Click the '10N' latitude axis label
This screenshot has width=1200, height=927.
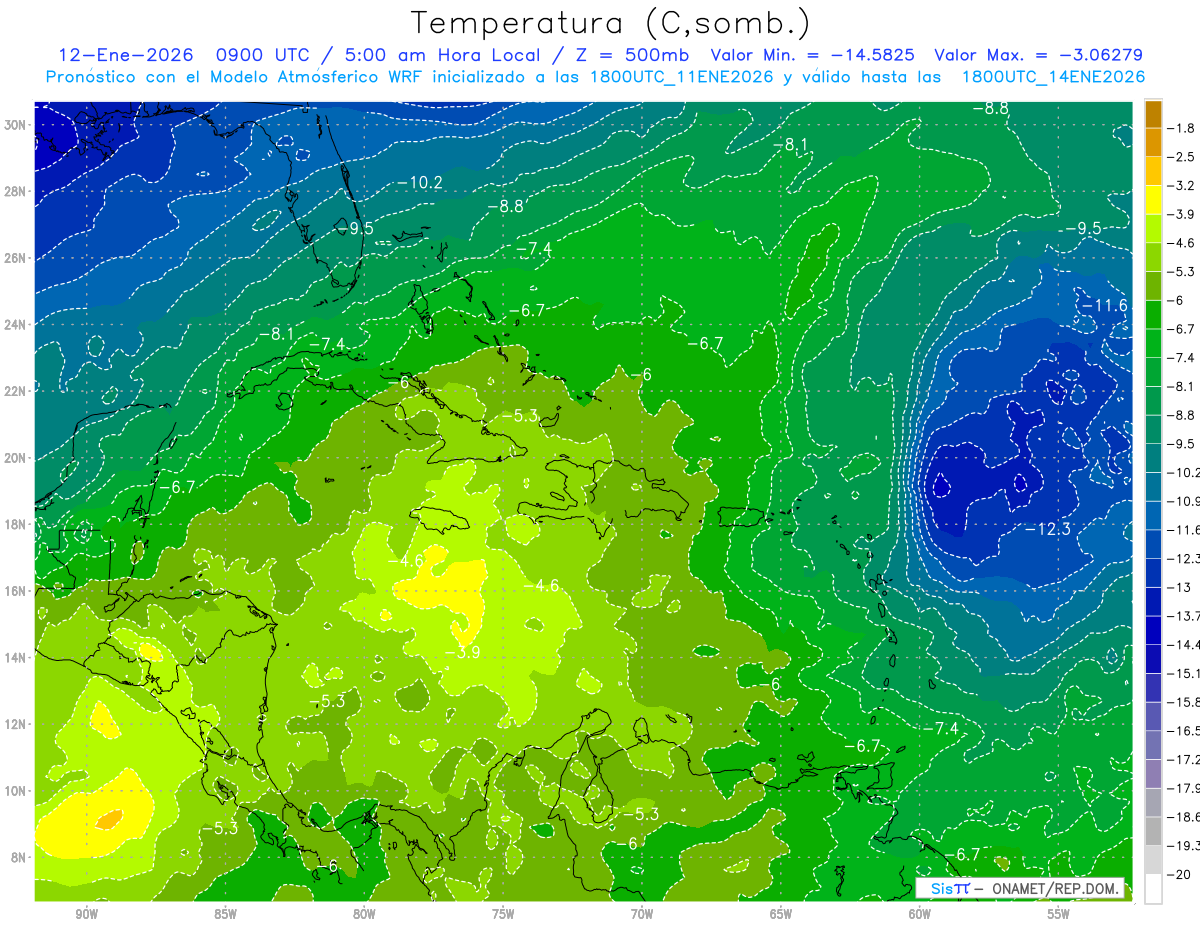(x=15, y=790)
